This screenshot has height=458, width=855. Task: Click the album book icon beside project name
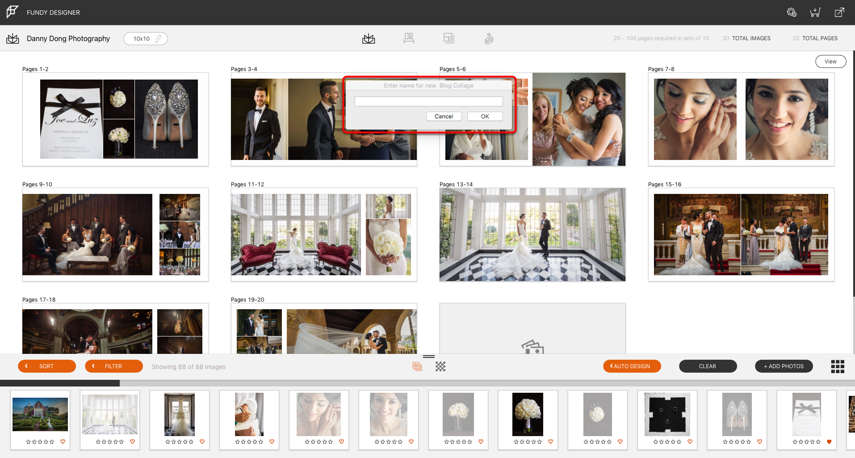point(13,39)
